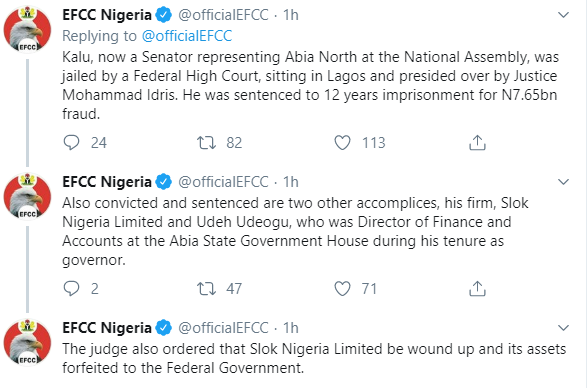Click EFCC avatar on the third tweet

(x=27, y=342)
